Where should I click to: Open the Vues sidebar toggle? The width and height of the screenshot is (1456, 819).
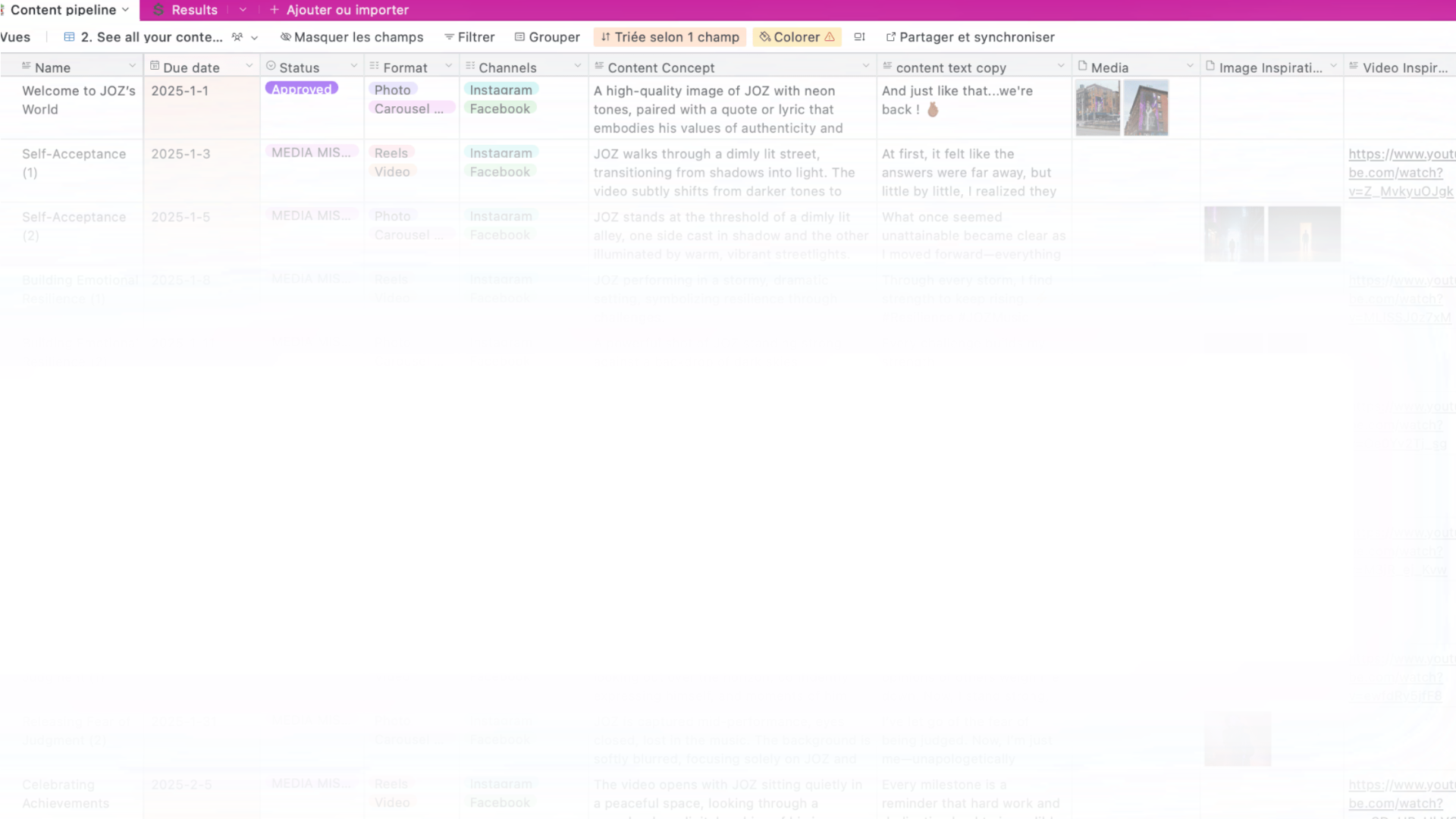click(15, 36)
